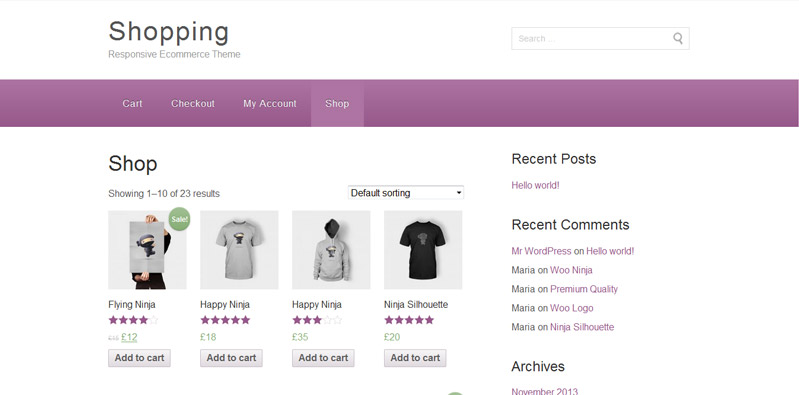
Task: Select the Shop navigation tab
Action: (337, 103)
